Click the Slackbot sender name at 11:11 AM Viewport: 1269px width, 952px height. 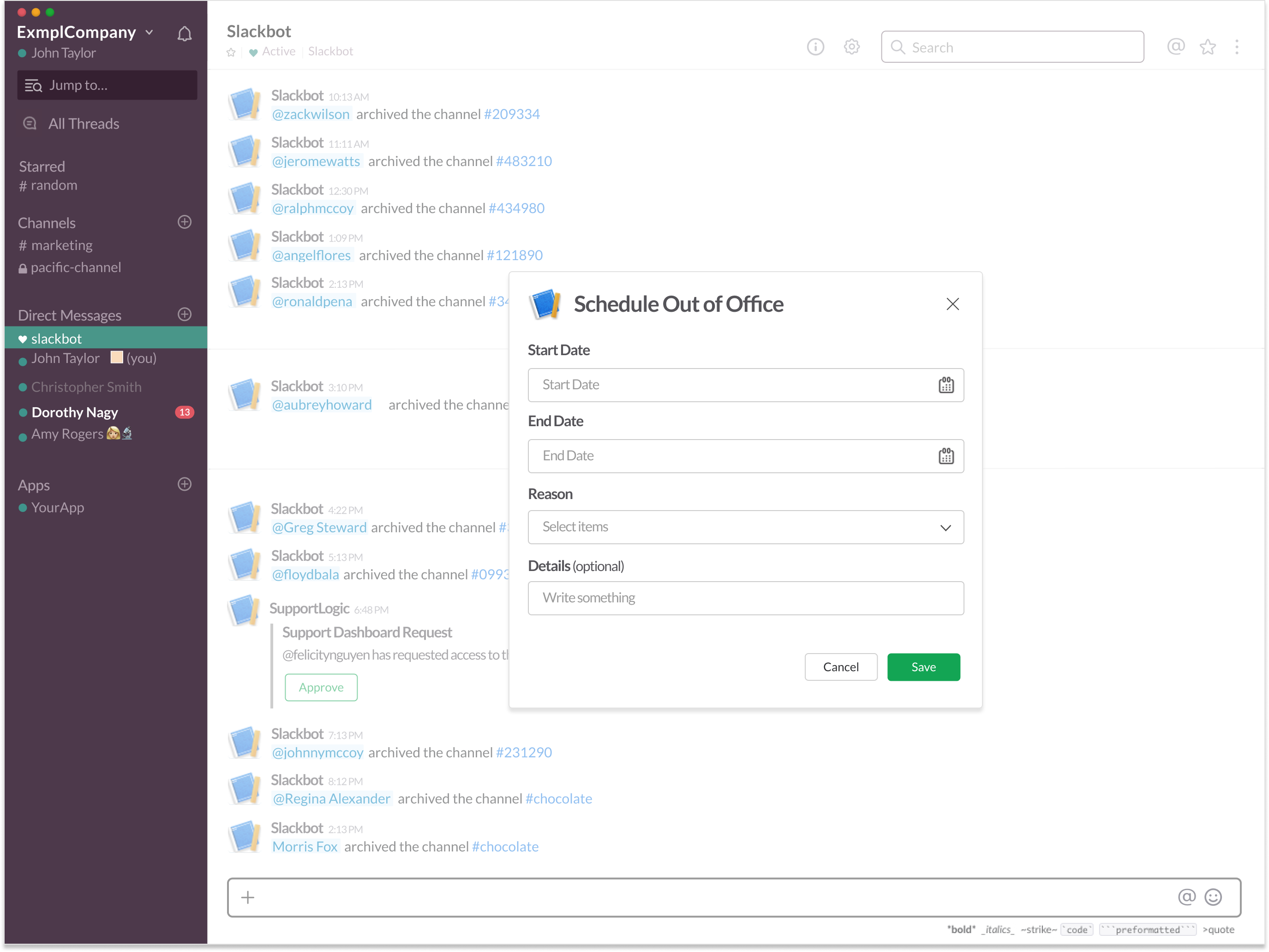[297, 142]
